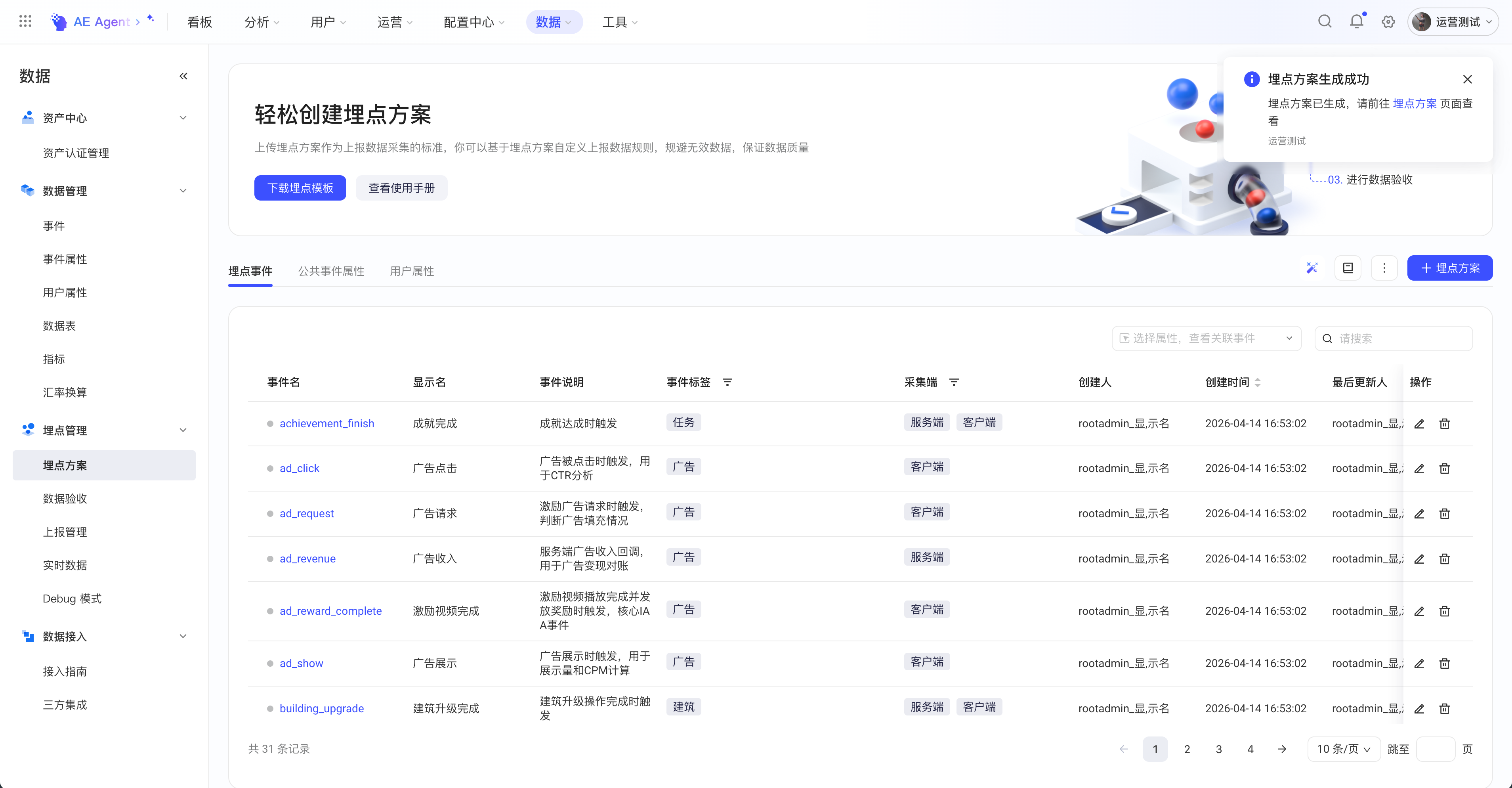This screenshot has height=788, width=1512.
Task: Go to next page arrow
Action: (1282, 749)
